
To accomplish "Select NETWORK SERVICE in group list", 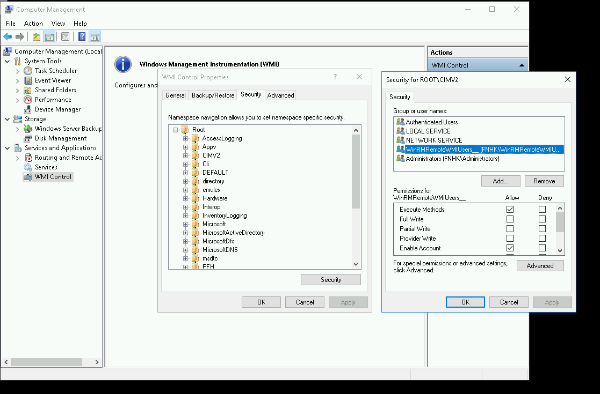I will pos(479,140).
